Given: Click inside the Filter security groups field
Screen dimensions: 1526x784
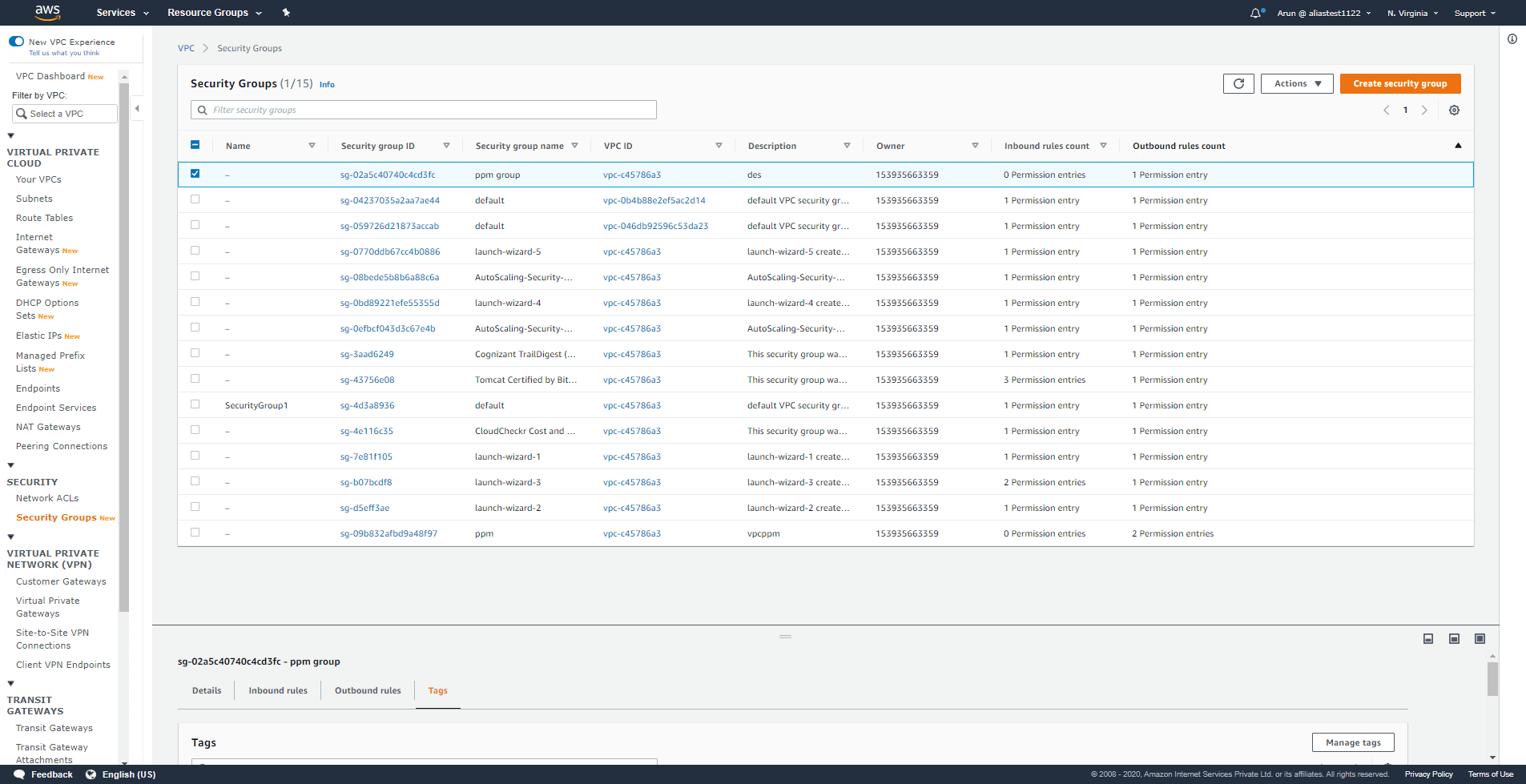Looking at the screenshot, I should (x=423, y=109).
